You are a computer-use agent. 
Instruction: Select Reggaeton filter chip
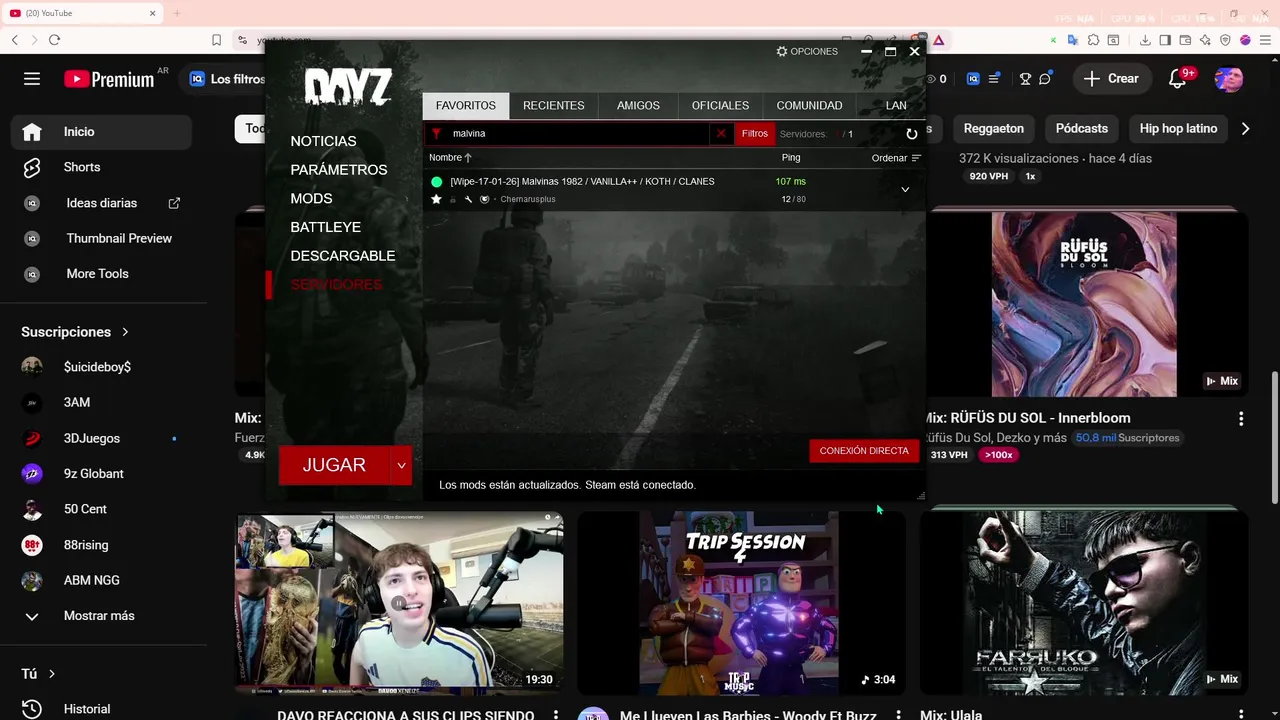click(993, 129)
